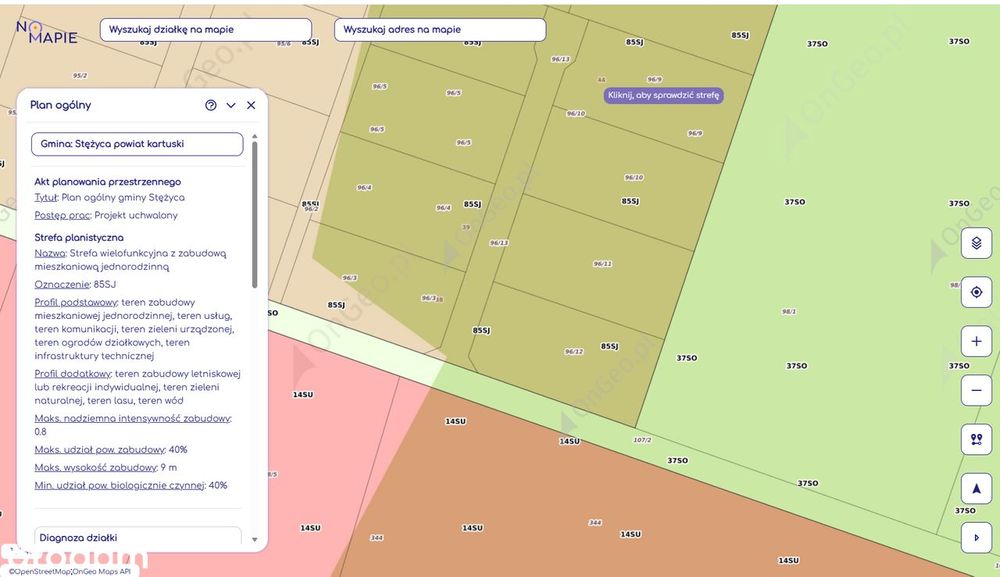Zoom out with the minus button
The image size is (1000, 577).
(976, 390)
